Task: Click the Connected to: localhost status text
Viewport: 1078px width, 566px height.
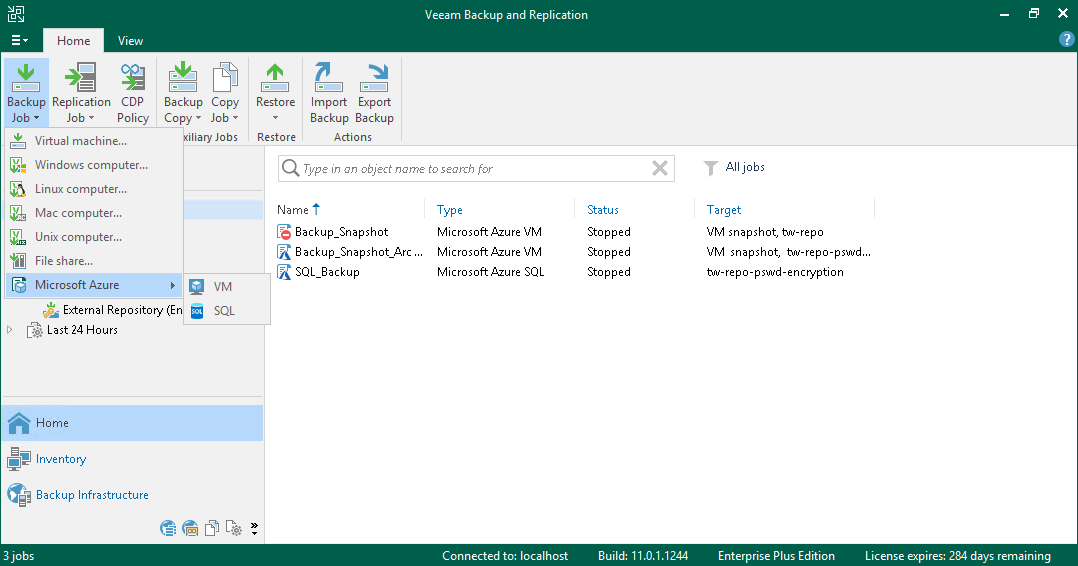Action: point(505,556)
